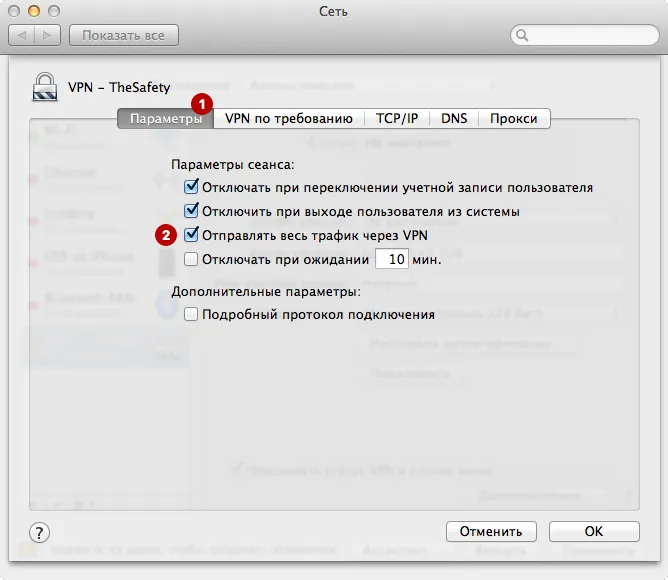Viewport: 668px width, 580px height.
Task: Click the Дополнительные параметры heading
Action: click(x=266, y=292)
